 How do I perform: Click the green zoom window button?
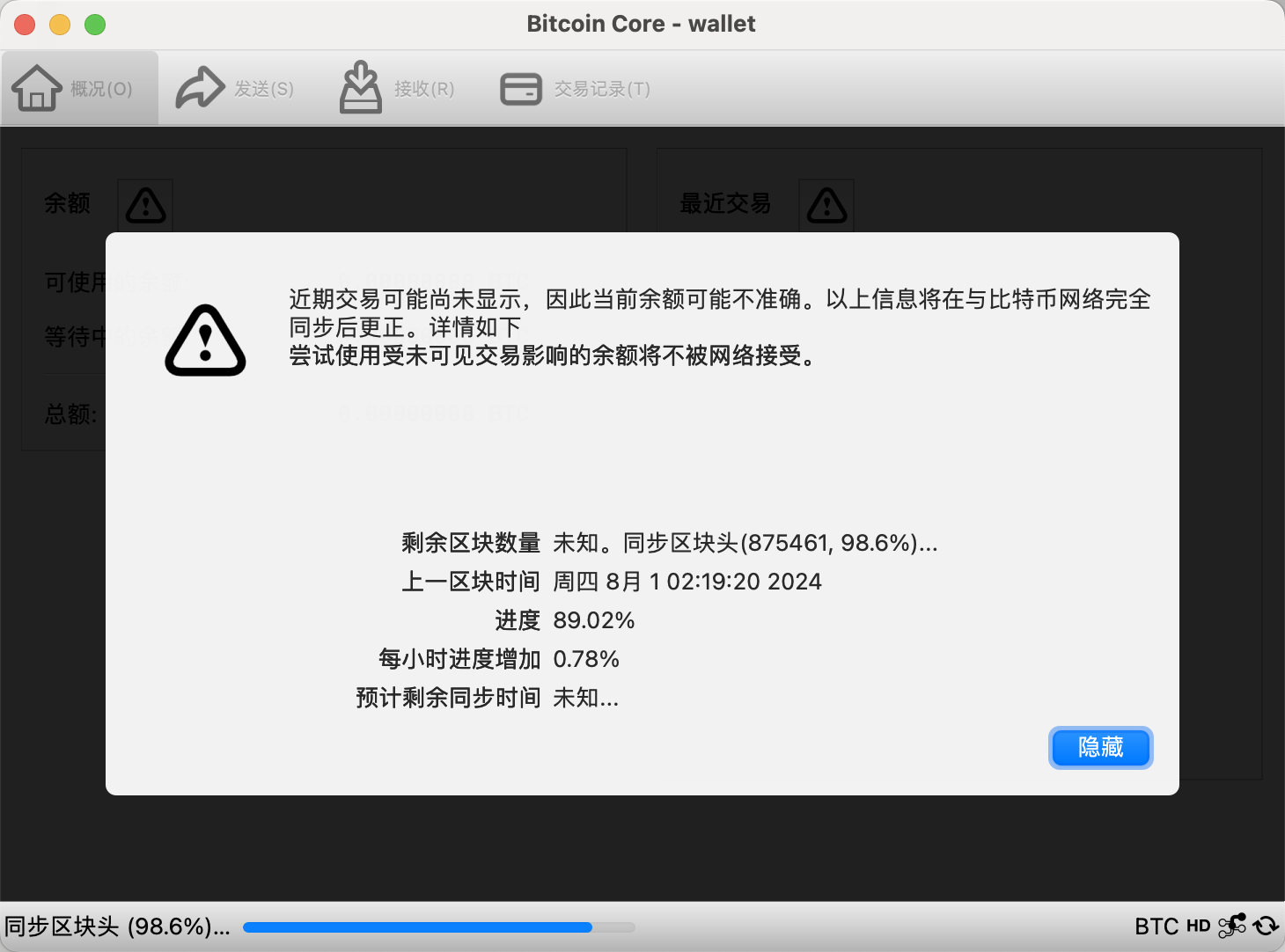pyautogui.click(x=95, y=25)
